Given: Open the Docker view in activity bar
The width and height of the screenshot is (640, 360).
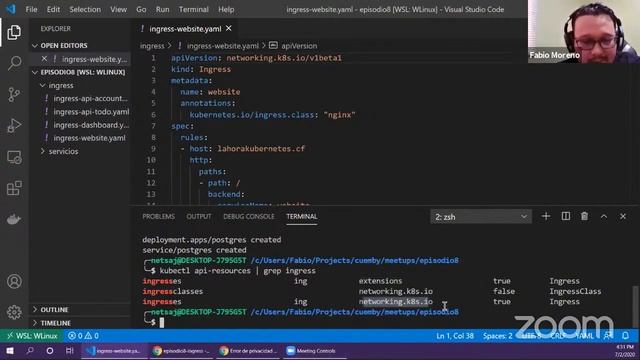Looking at the screenshot, I should (x=14, y=219).
